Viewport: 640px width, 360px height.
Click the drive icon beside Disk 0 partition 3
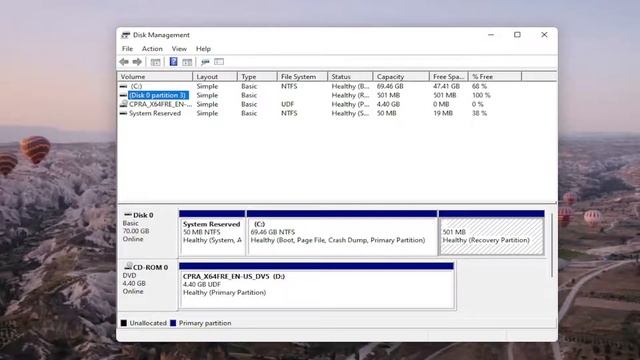pos(123,95)
